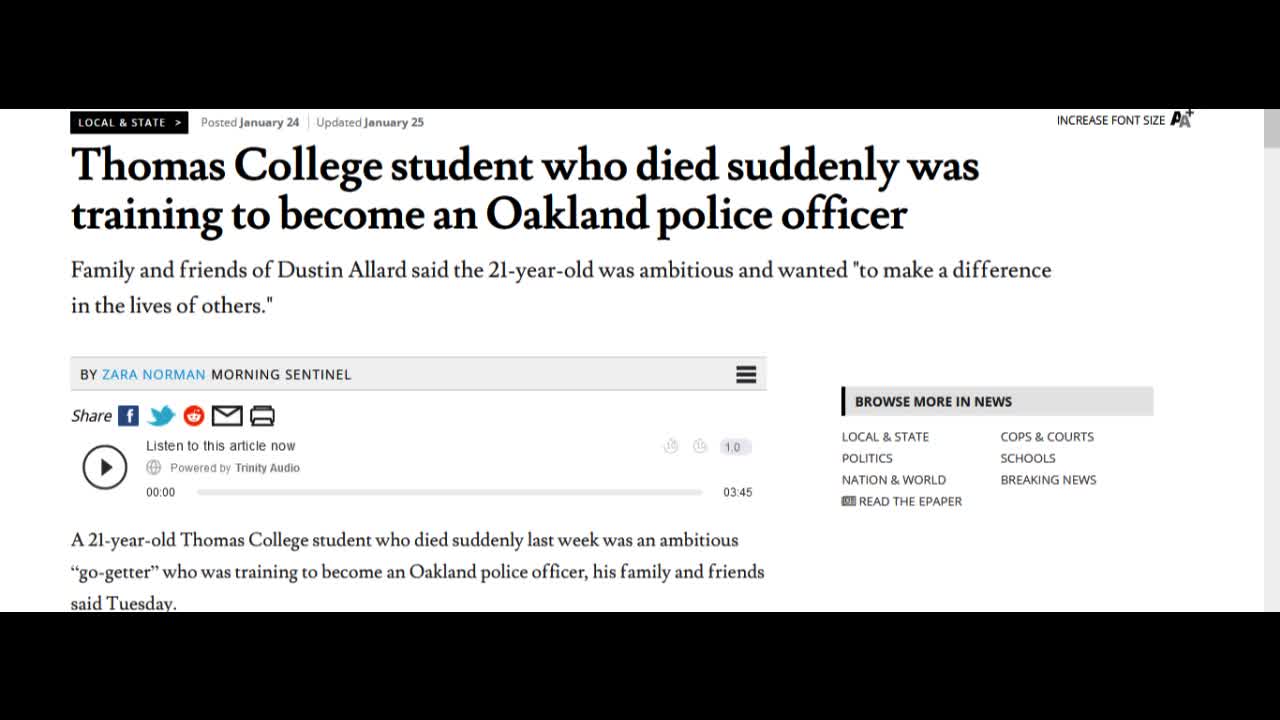The width and height of the screenshot is (1280, 720).
Task: Open Breaking News section
Action: point(1048,480)
